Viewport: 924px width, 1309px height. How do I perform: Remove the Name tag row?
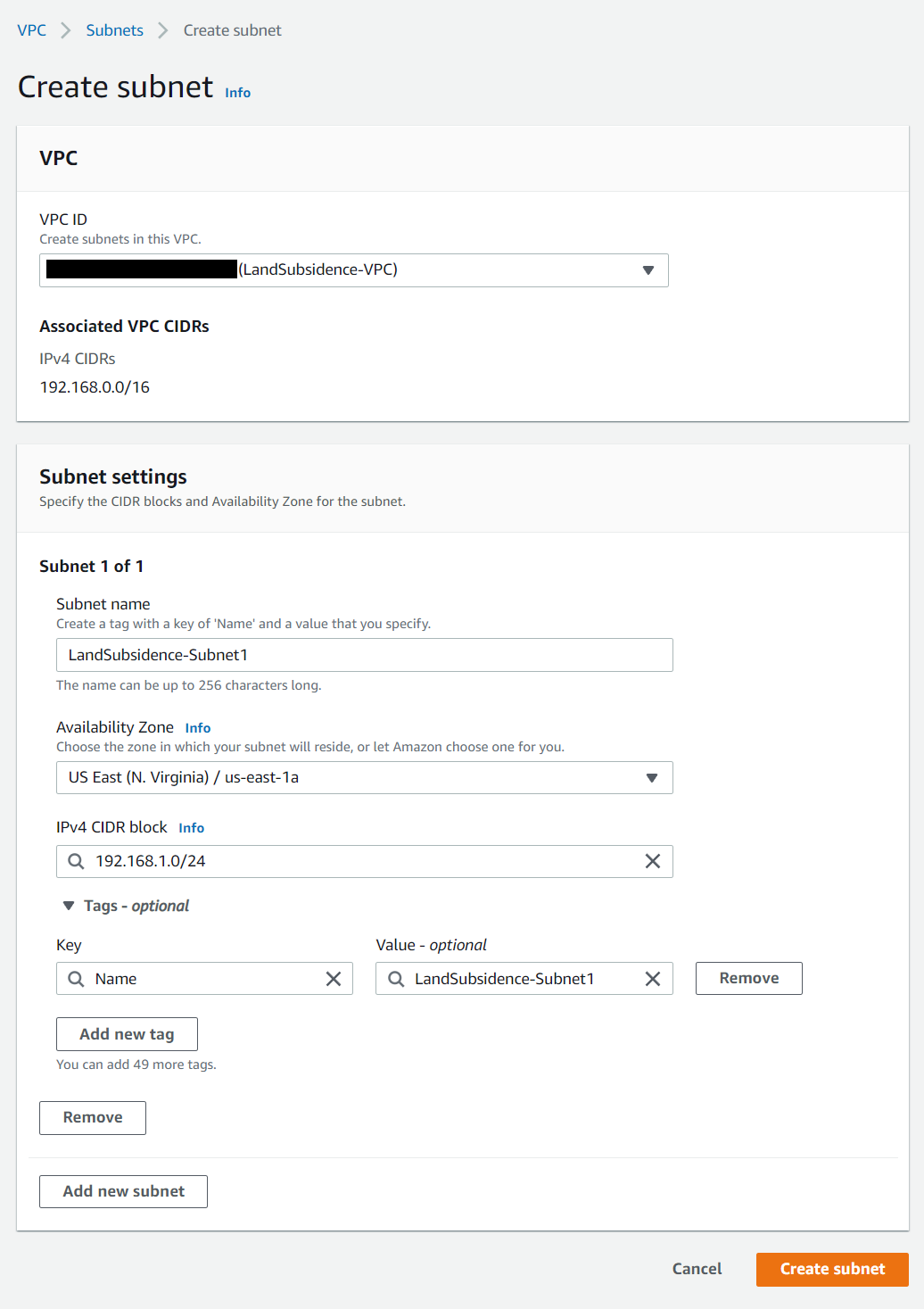click(x=749, y=978)
